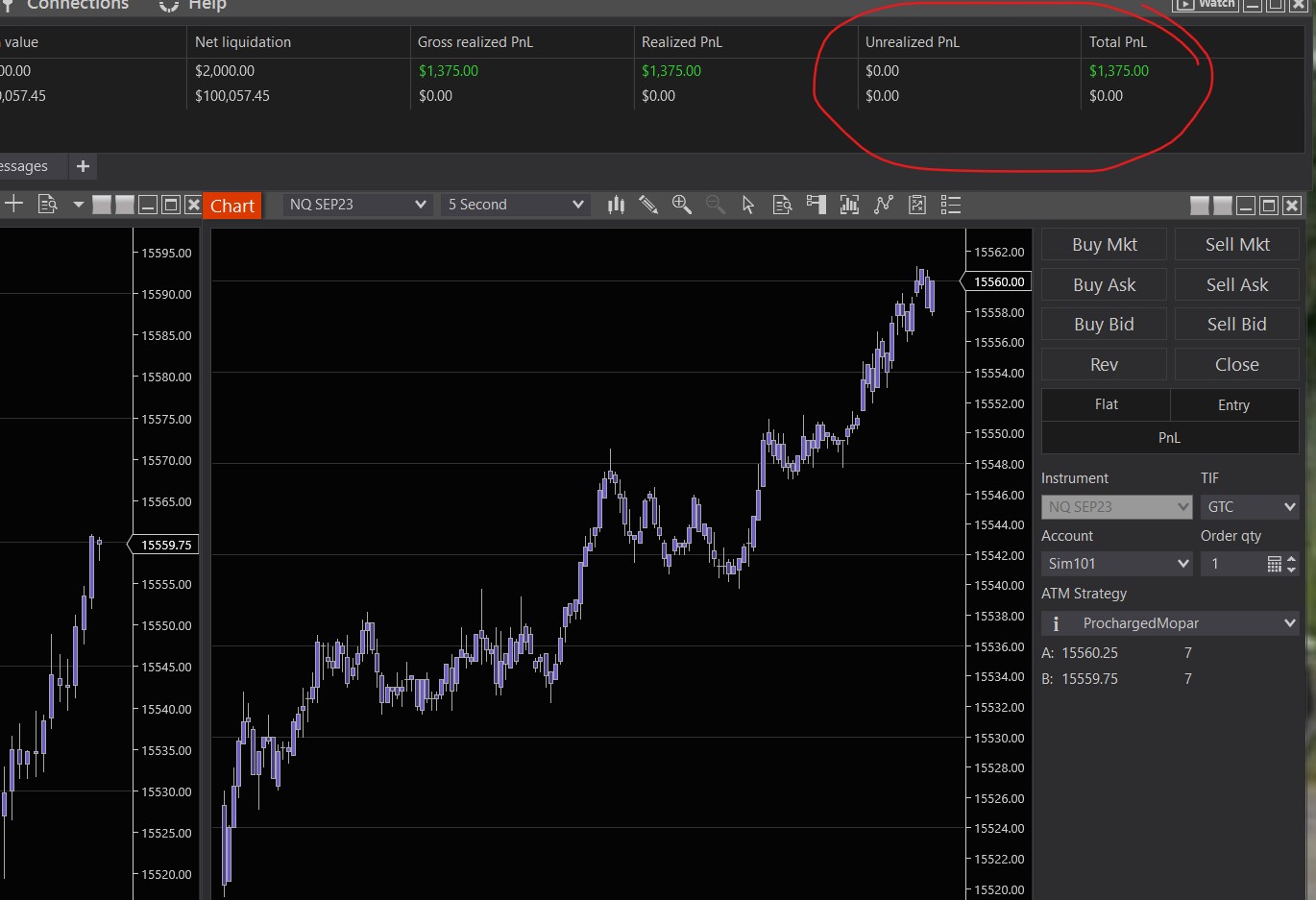Open the order quantity calculator icon

[x=1274, y=564]
